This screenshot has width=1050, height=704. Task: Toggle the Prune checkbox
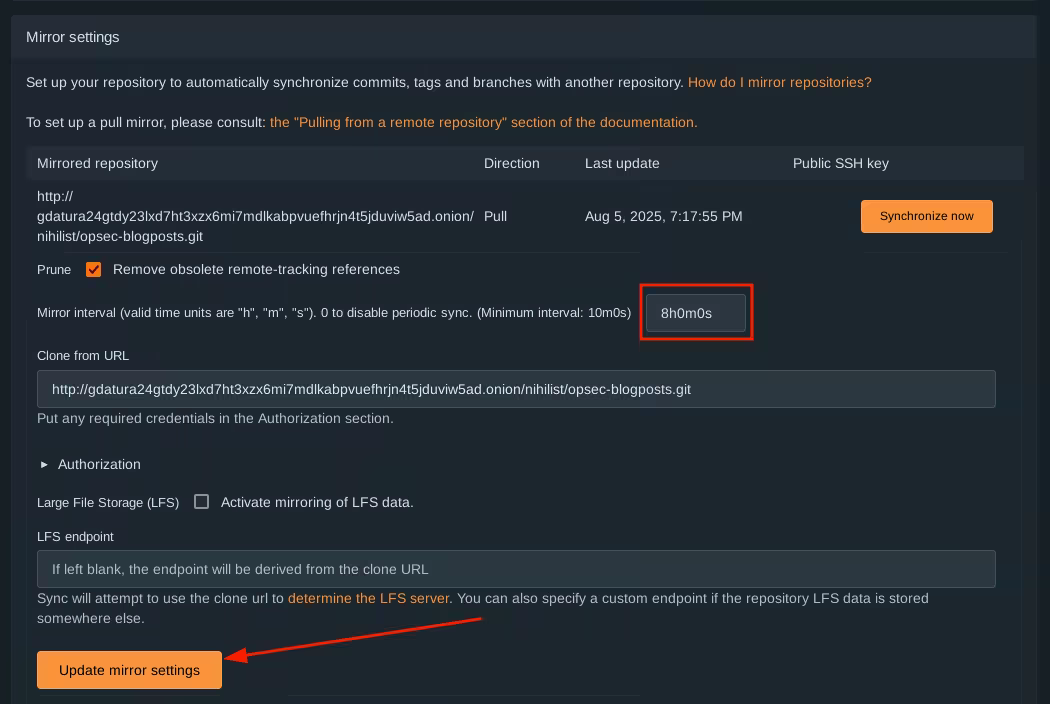coord(94,270)
